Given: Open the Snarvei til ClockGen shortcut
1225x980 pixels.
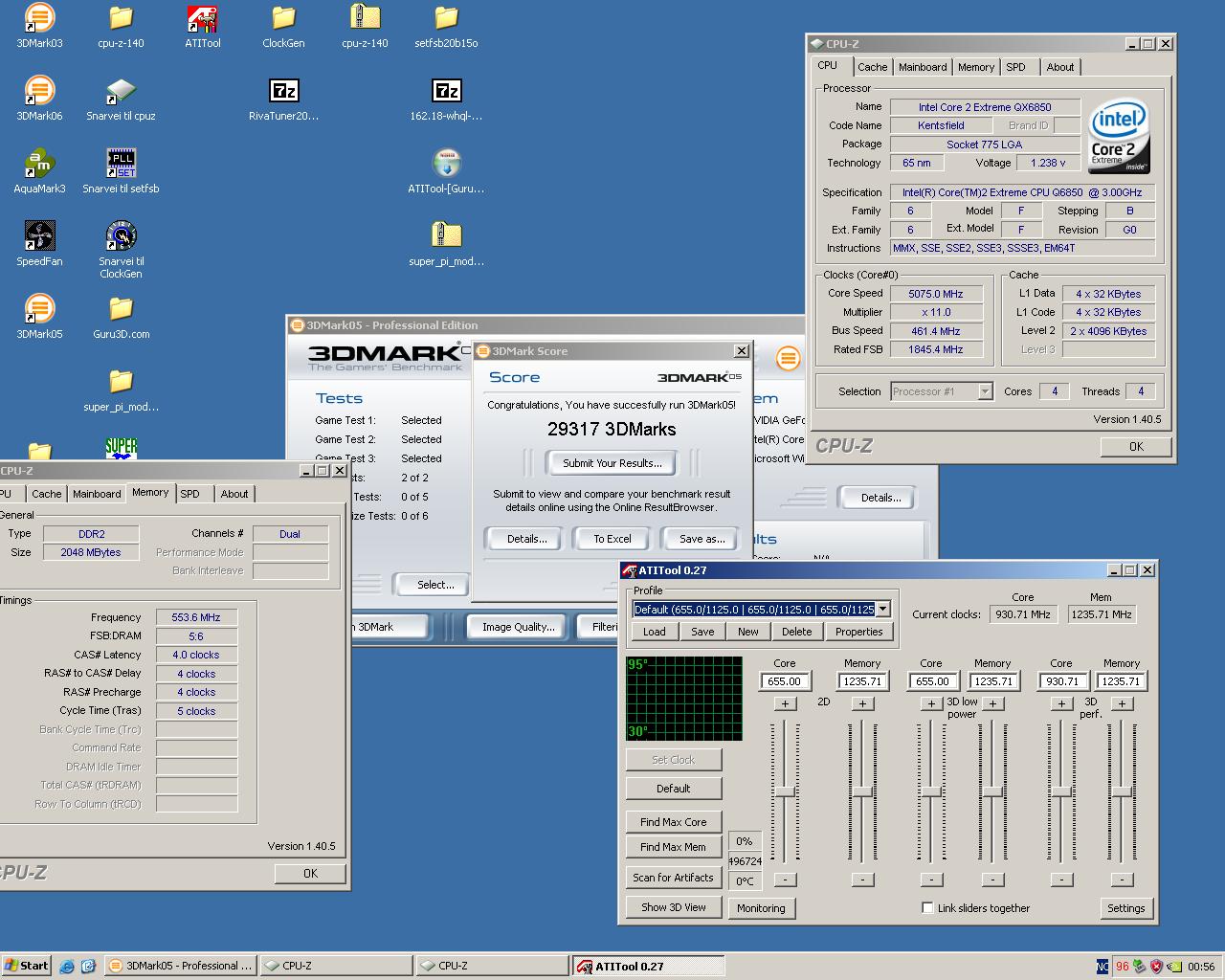Looking at the screenshot, I should tap(121, 250).
